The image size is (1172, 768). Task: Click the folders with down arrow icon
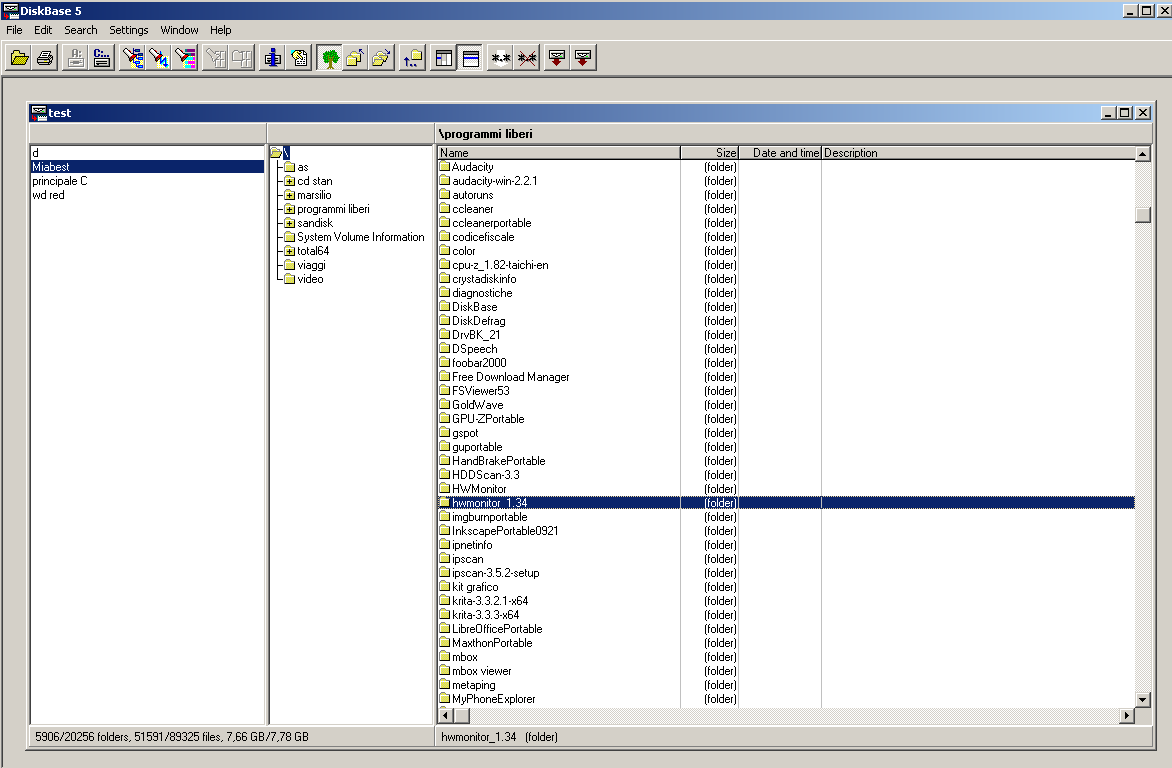(x=381, y=58)
